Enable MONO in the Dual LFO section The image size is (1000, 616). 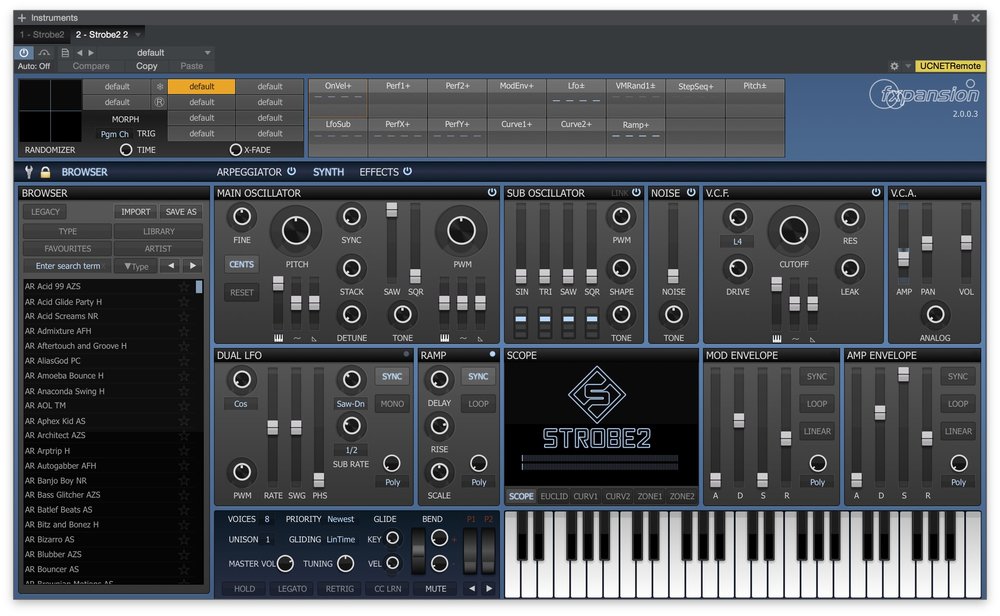(x=392, y=404)
